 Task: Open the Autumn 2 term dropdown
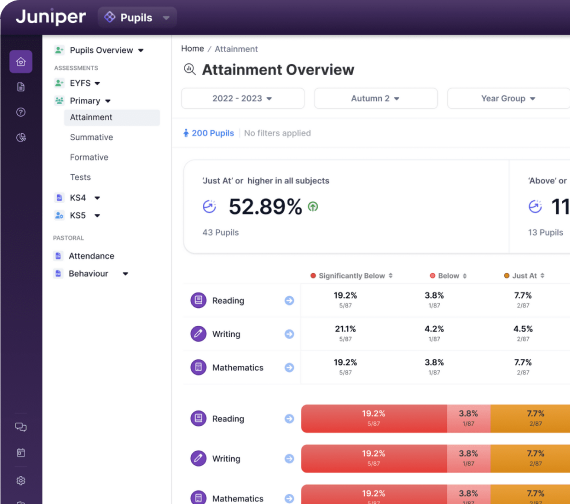(376, 98)
